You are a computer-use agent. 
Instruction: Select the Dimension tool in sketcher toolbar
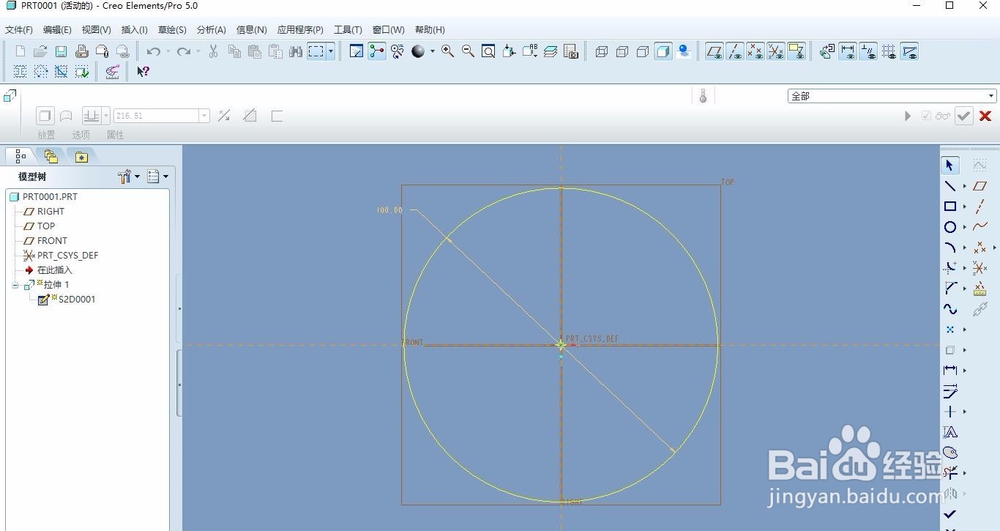point(950,370)
